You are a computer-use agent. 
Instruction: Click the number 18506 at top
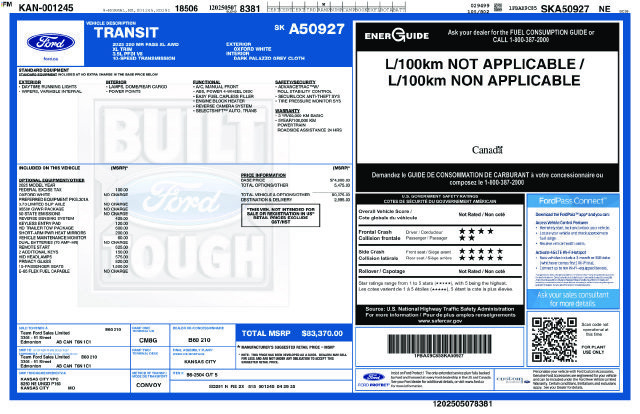tap(186, 8)
